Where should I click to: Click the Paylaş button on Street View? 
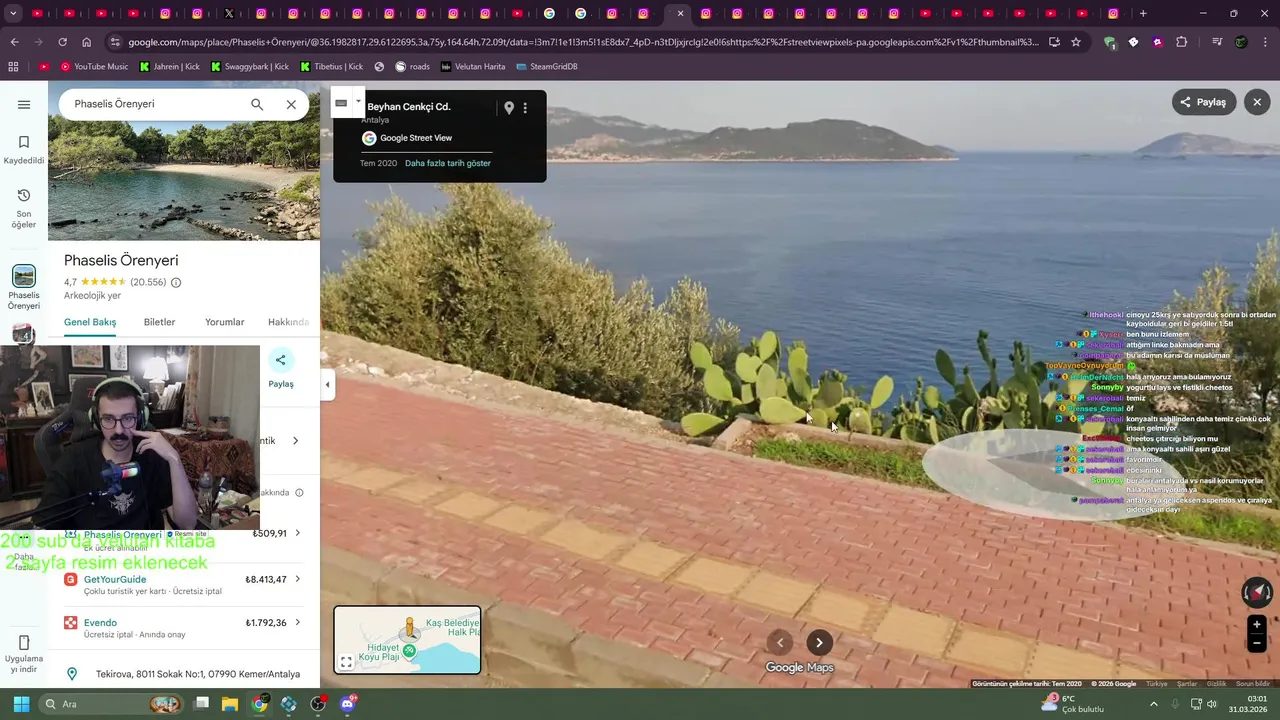[1203, 102]
